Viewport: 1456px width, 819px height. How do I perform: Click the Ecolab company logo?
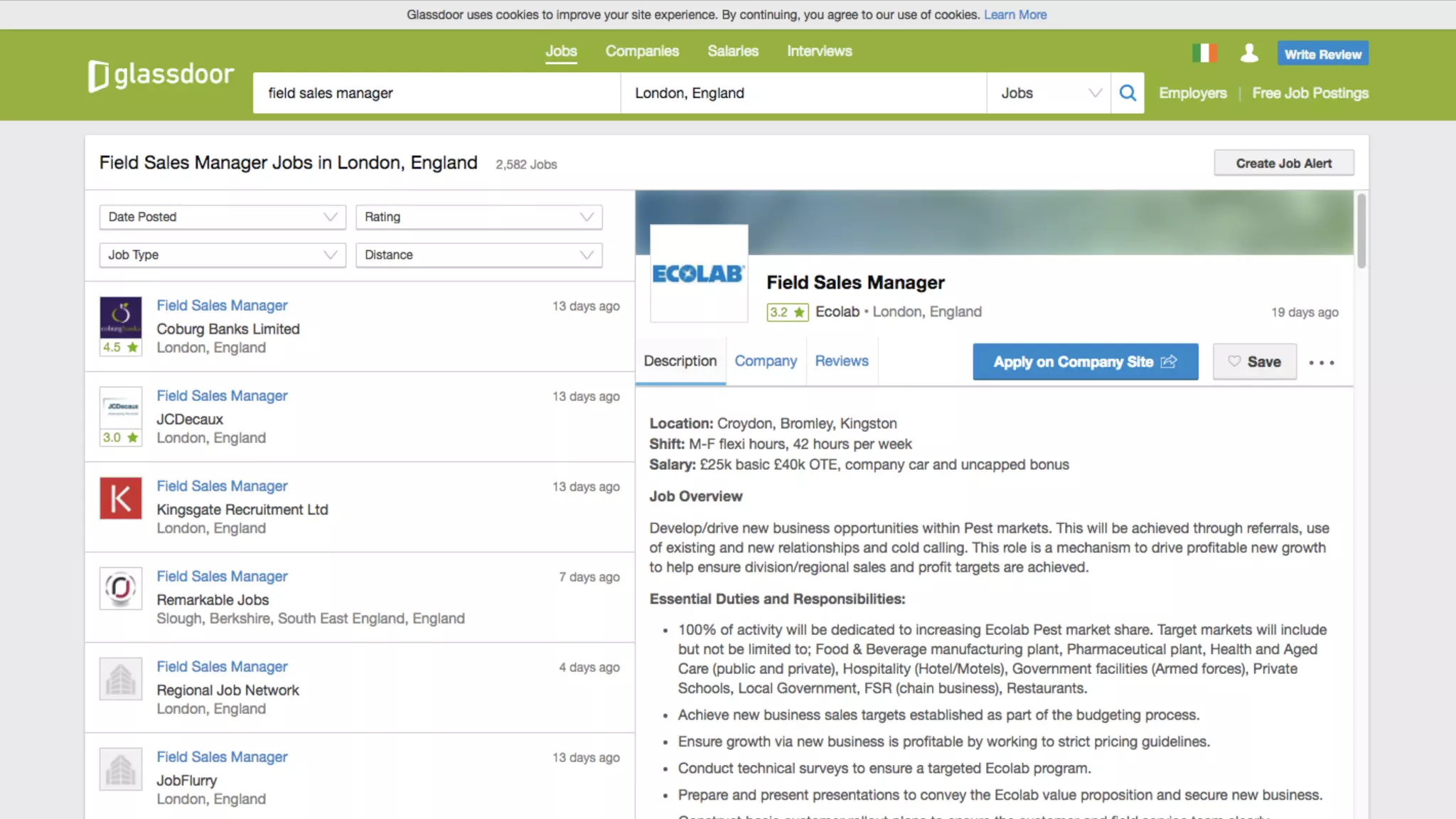699,274
